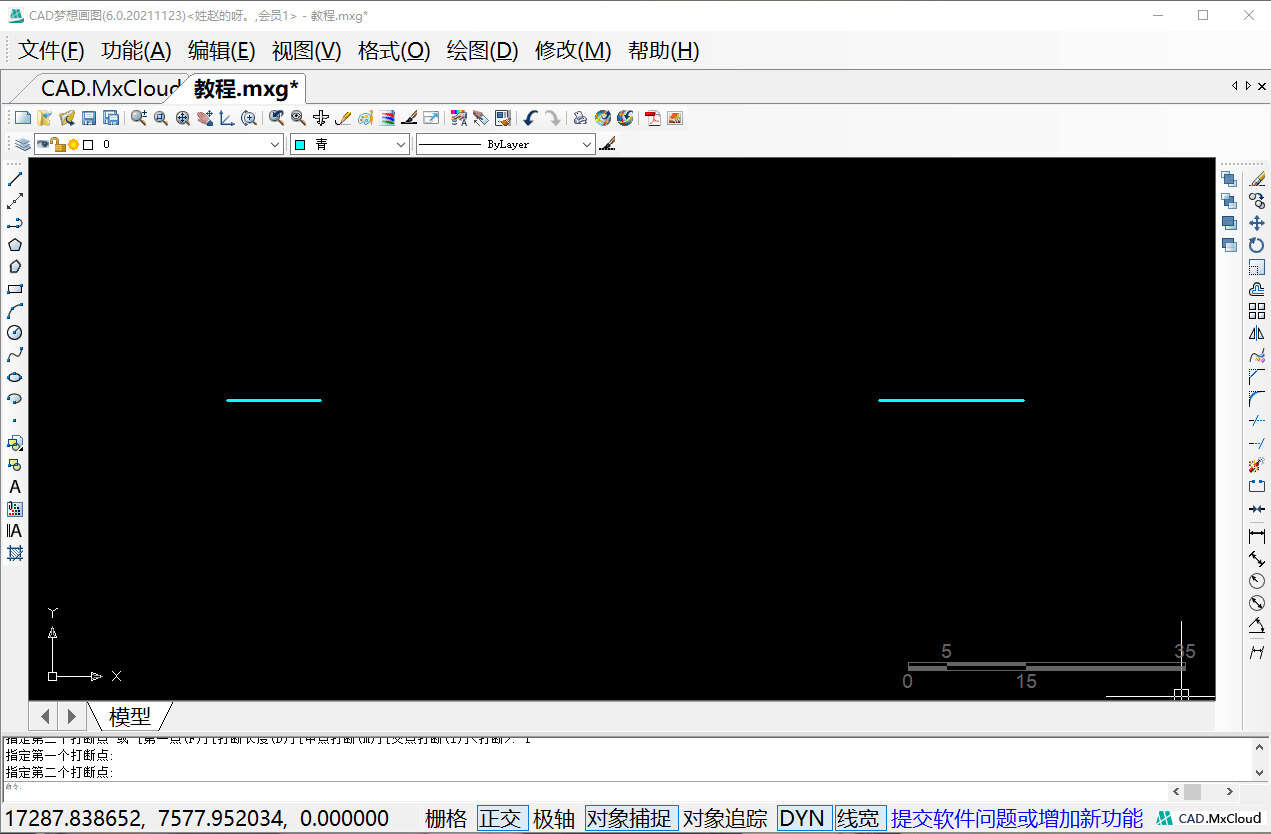Select the Explode tool

[x=1257, y=465]
